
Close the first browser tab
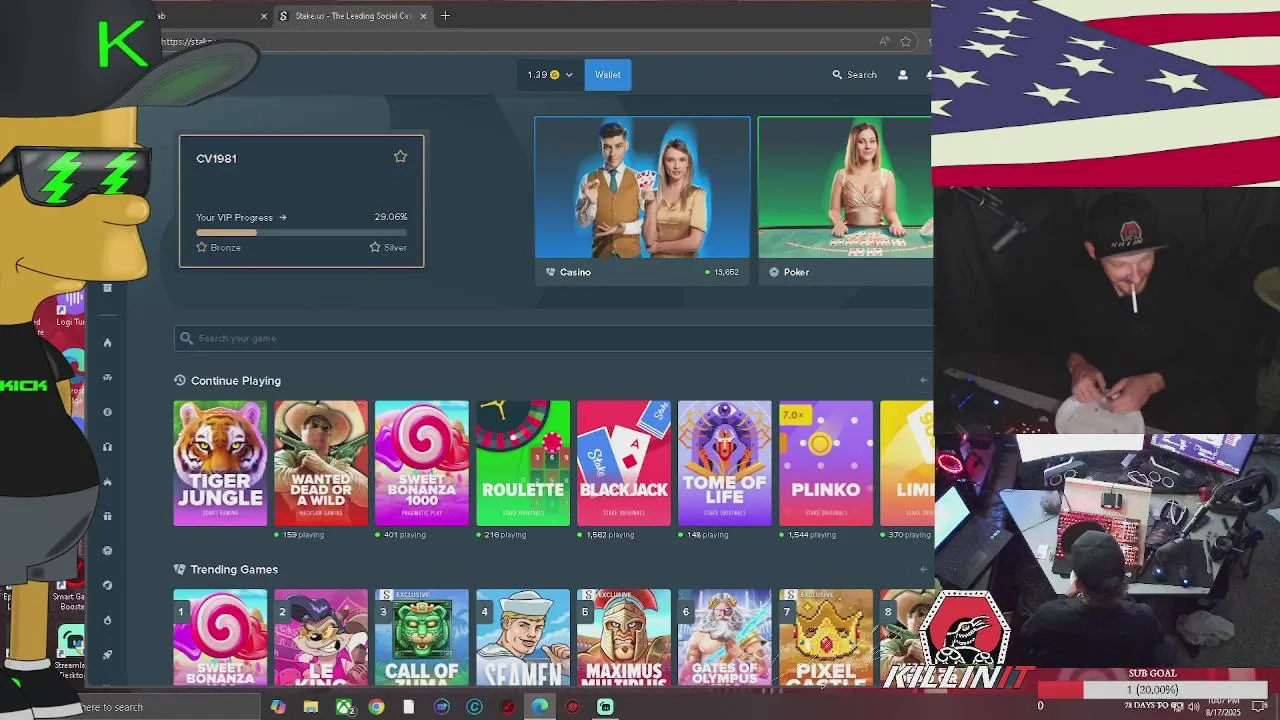tap(264, 16)
